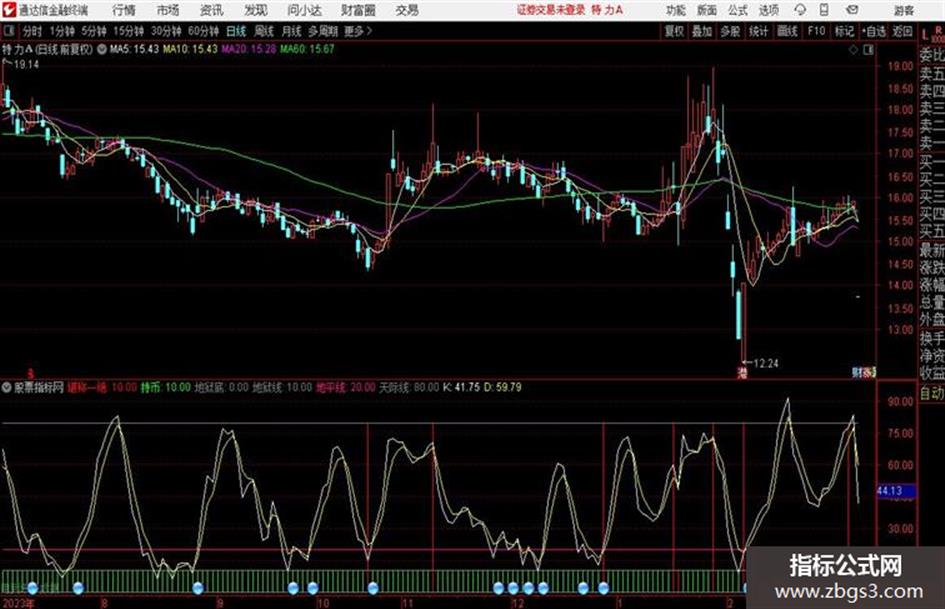
Task: Click the 标记 mark button
Action: point(844,31)
